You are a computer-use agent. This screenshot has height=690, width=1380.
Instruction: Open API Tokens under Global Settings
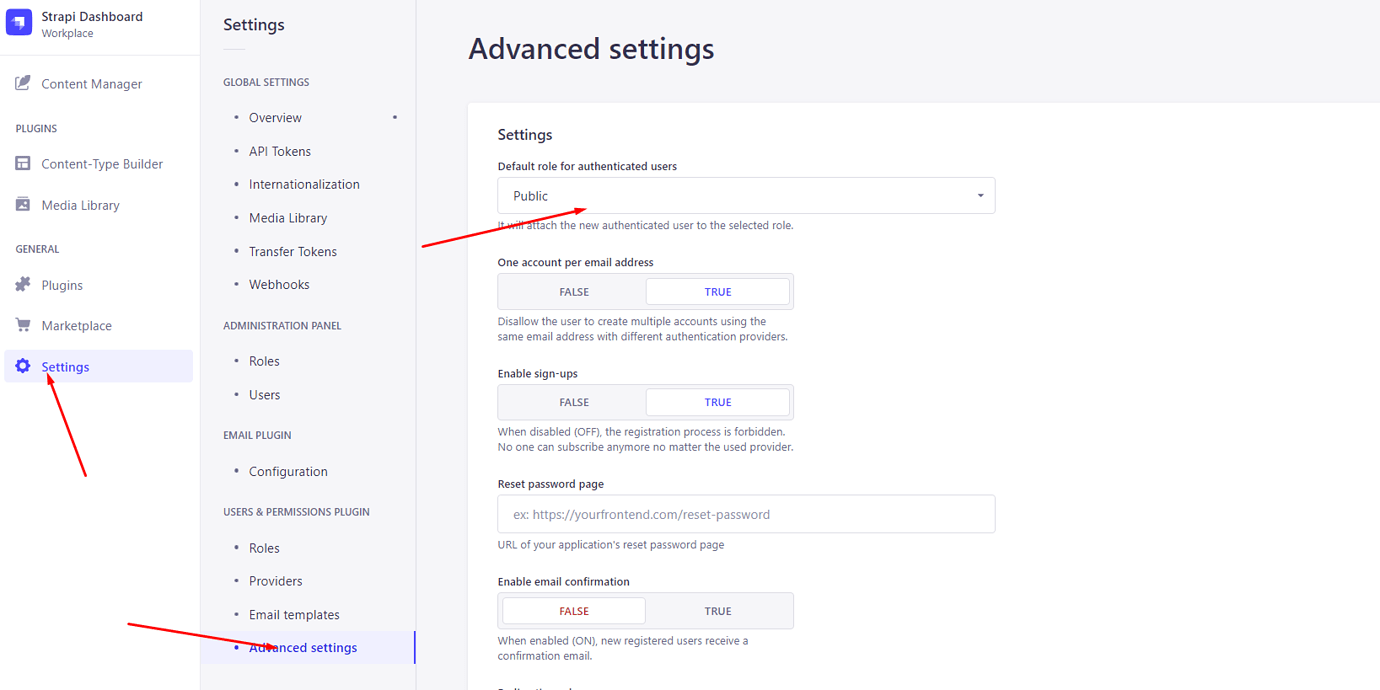[x=279, y=150]
